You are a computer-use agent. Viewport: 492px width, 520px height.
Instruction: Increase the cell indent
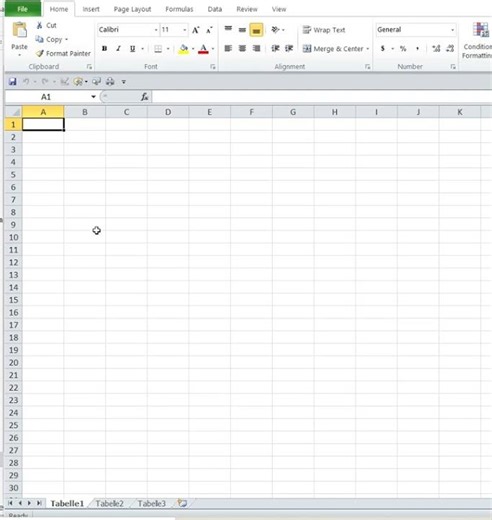[x=289, y=49]
